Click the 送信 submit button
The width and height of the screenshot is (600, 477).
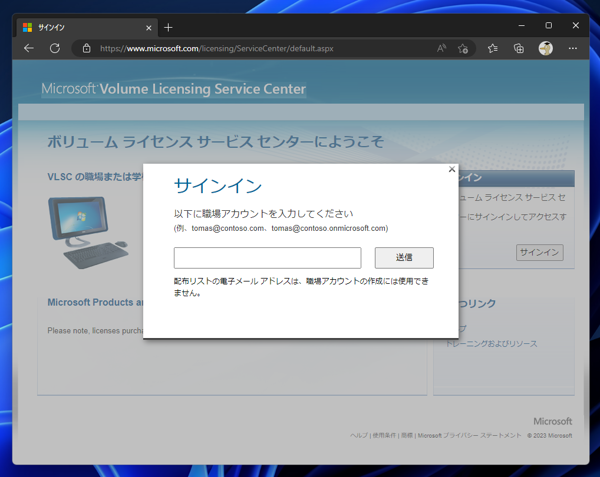coord(404,258)
